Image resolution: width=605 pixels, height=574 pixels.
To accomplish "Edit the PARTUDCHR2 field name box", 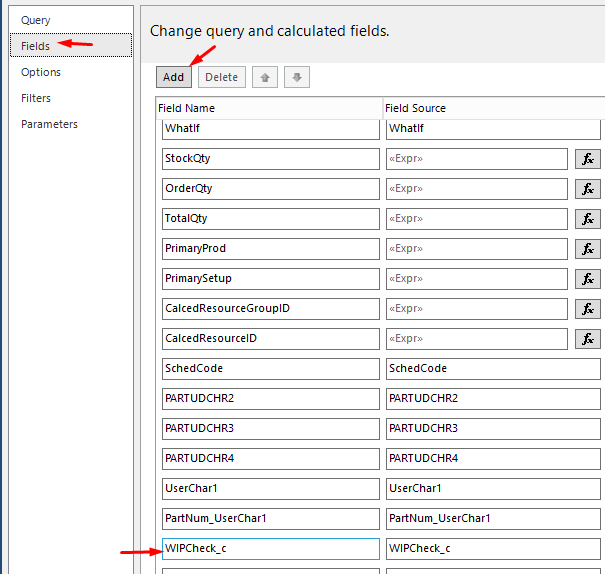I will click(x=271, y=399).
